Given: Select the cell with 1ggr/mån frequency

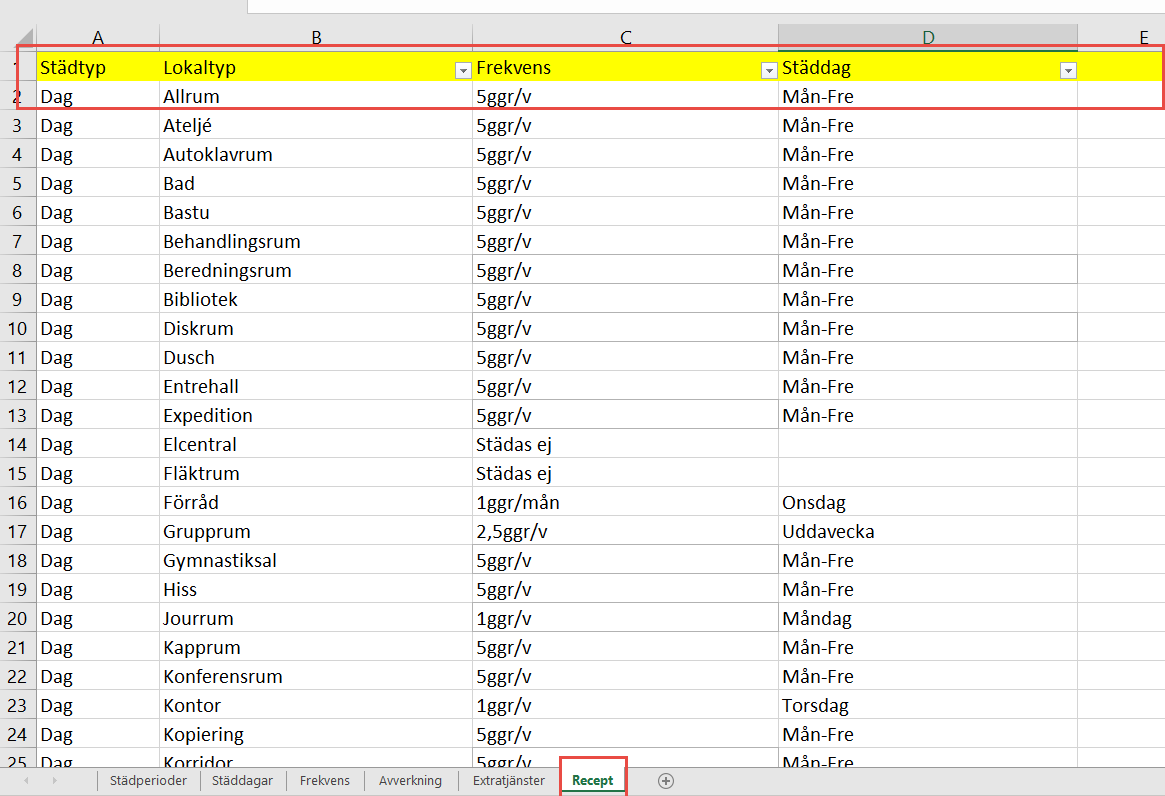Looking at the screenshot, I should [x=625, y=502].
